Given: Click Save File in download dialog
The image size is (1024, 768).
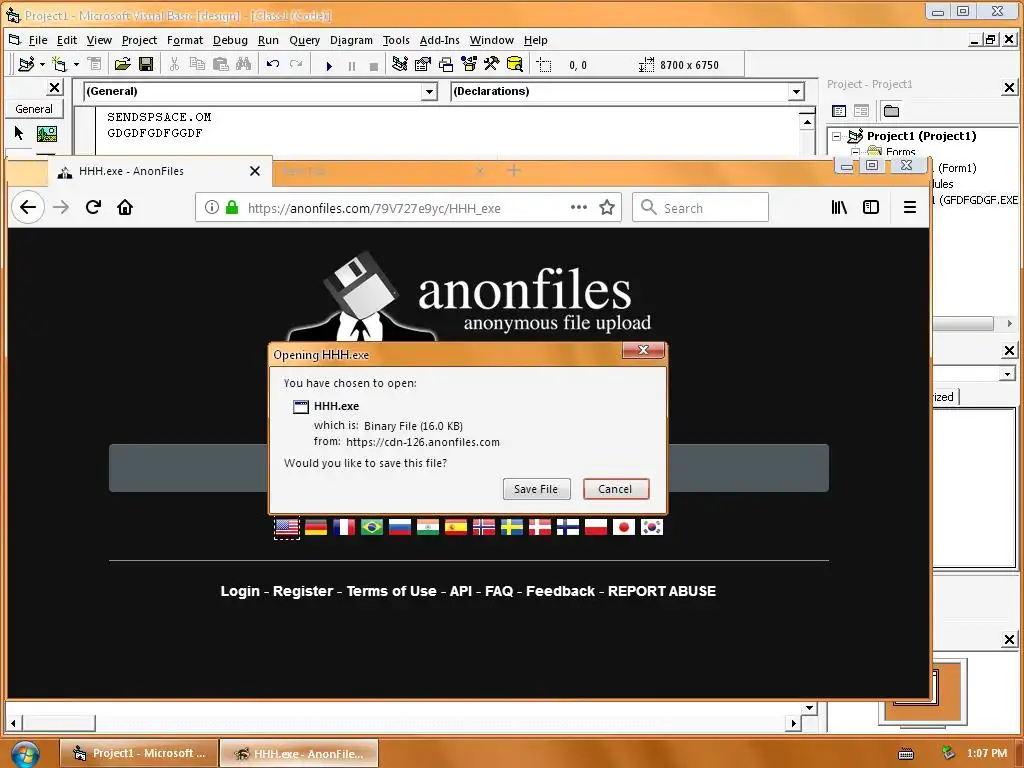Looking at the screenshot, I should click(x=536, y=489).
